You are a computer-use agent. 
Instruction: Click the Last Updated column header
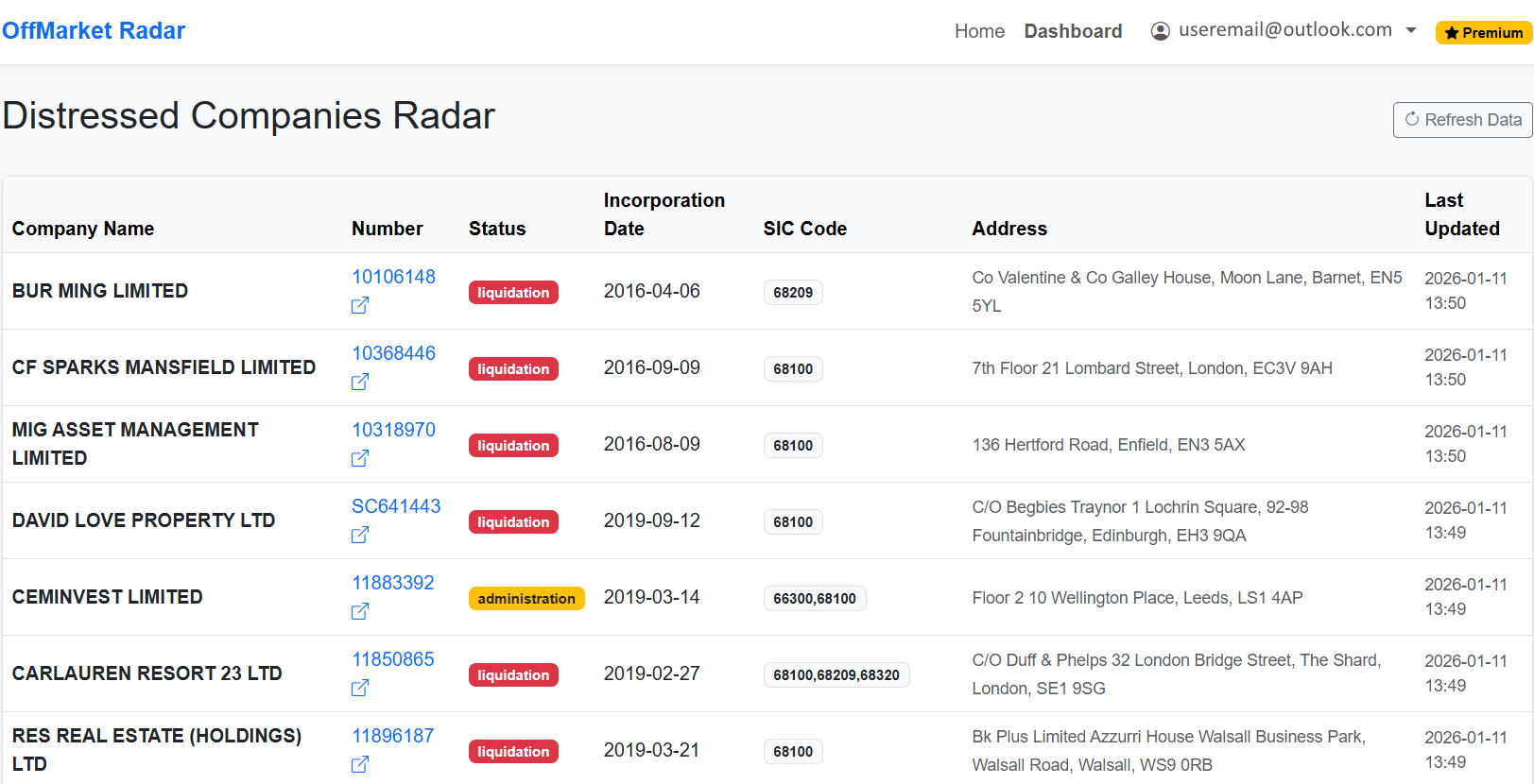click(1462, 214)
